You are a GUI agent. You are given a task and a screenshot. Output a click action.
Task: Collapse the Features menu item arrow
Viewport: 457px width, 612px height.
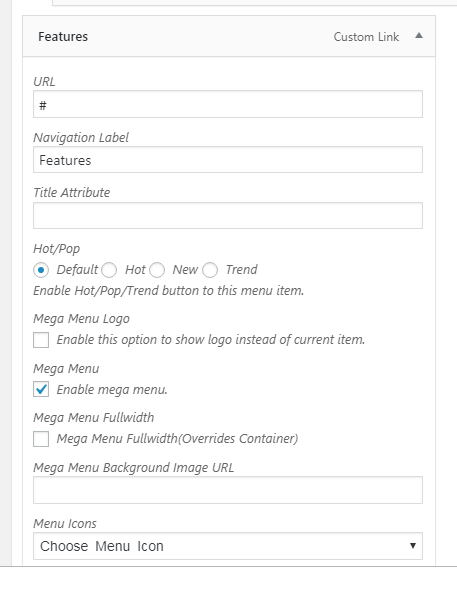point(419,36)
